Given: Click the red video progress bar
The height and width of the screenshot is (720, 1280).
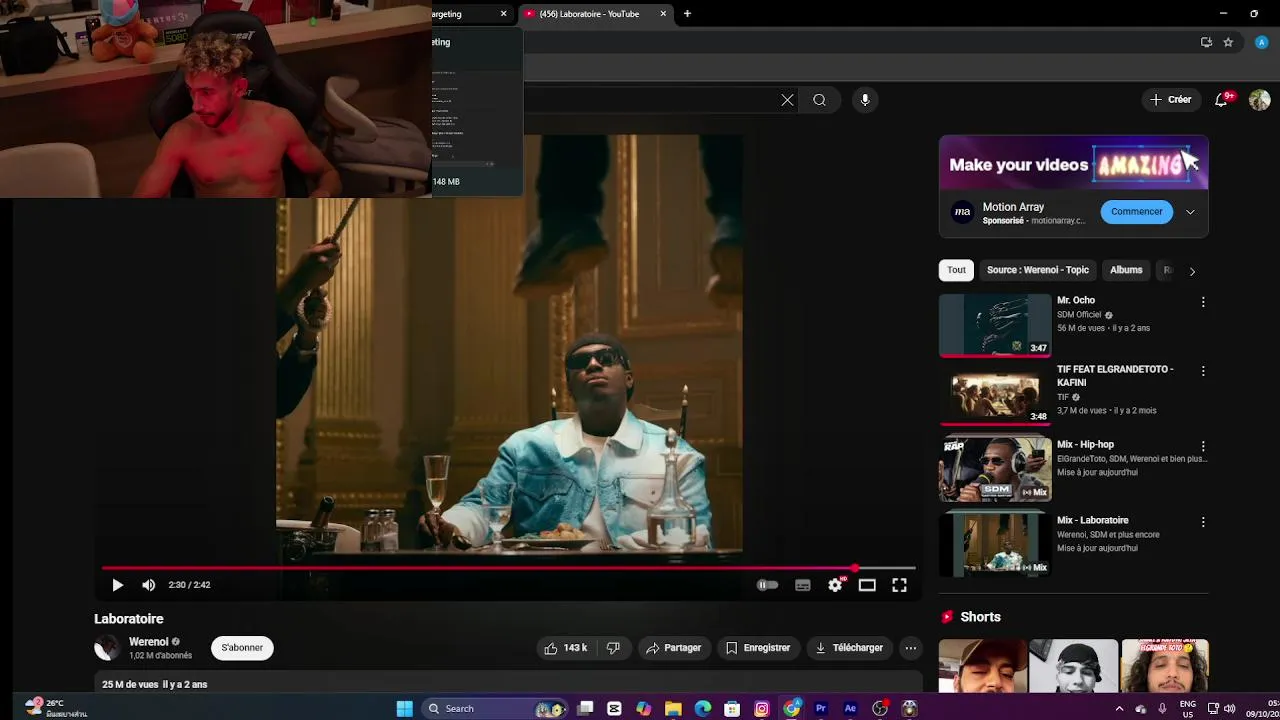Looking at the screenshot, I should tap(508, 568).
